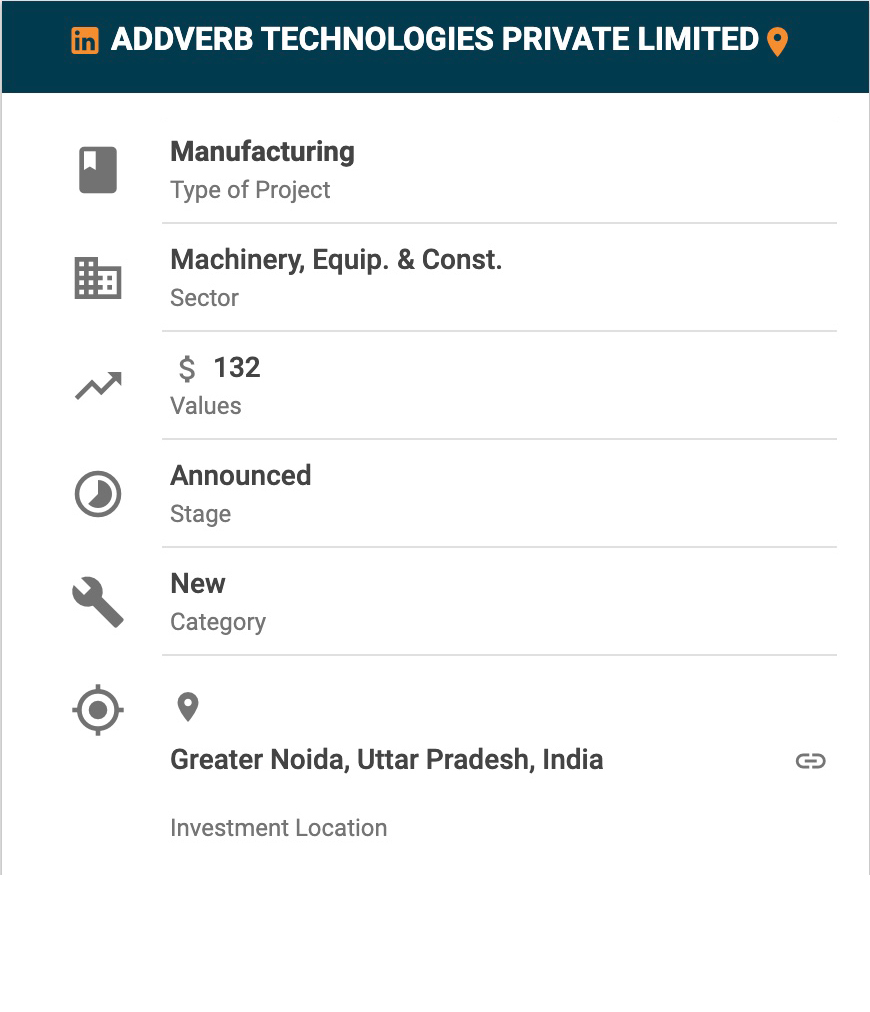870x1012 pixels.
Task: Click the trending-up Values icon
Action: click(x=98, y=386)
